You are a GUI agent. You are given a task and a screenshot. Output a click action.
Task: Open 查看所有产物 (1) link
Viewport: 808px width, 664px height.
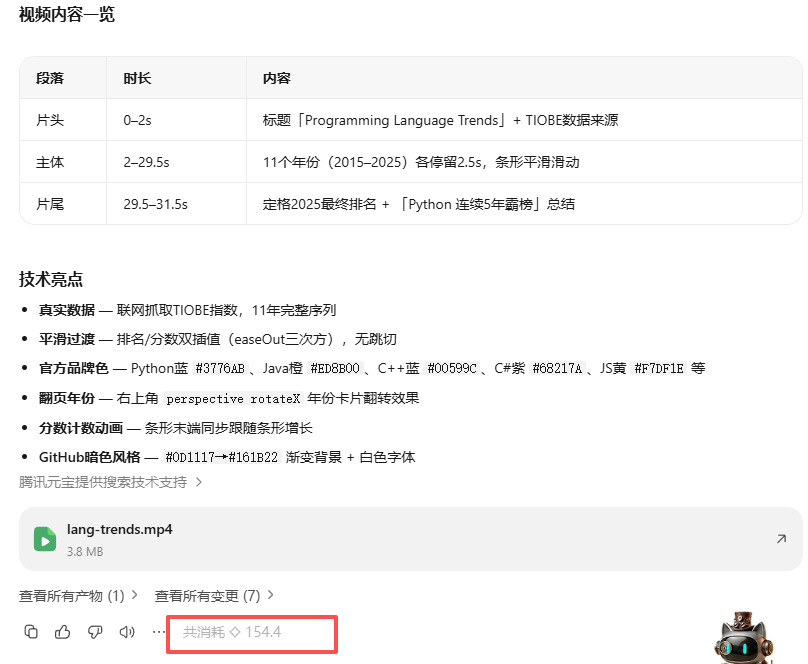(72, 596)
